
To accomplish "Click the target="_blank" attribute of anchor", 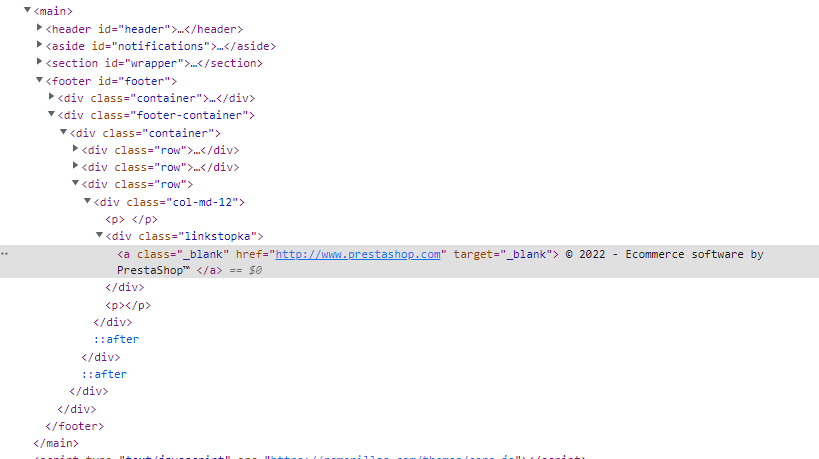I will [502, 254].
